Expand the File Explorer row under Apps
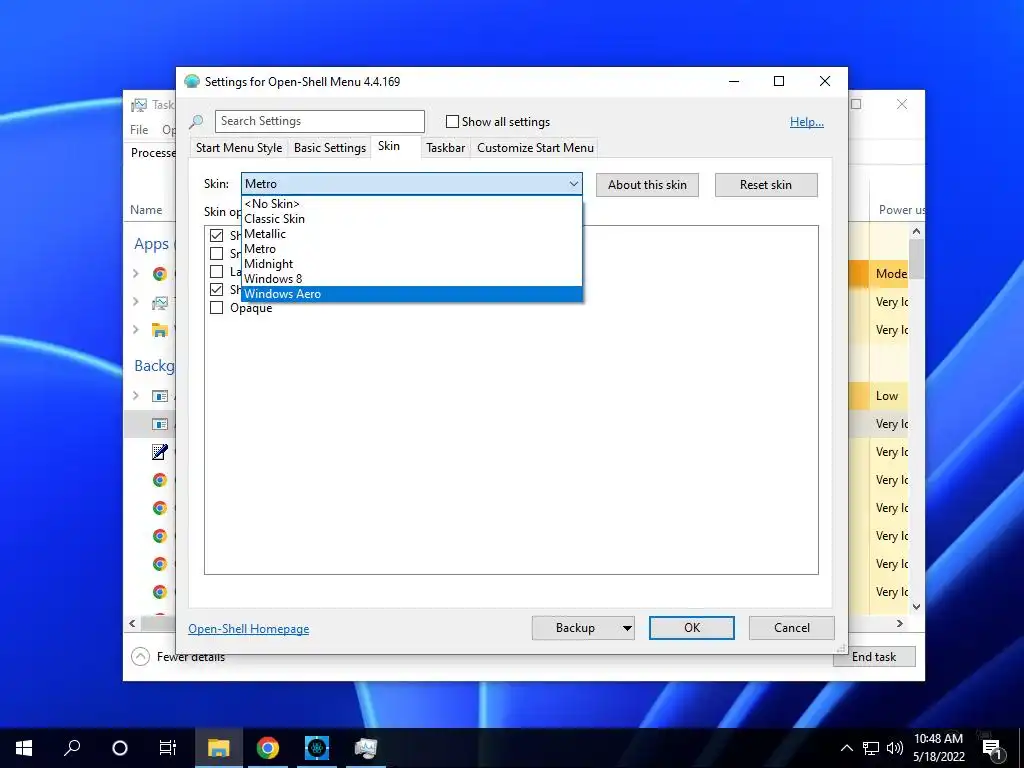The height and width of the screenshot is (768, 1024). (136, 330)
